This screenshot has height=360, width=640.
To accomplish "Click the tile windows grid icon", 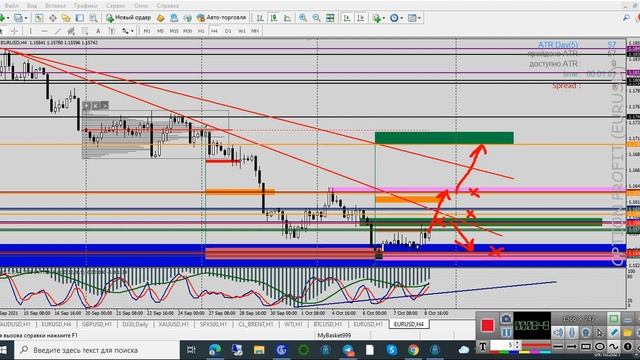I will (330, 18).
